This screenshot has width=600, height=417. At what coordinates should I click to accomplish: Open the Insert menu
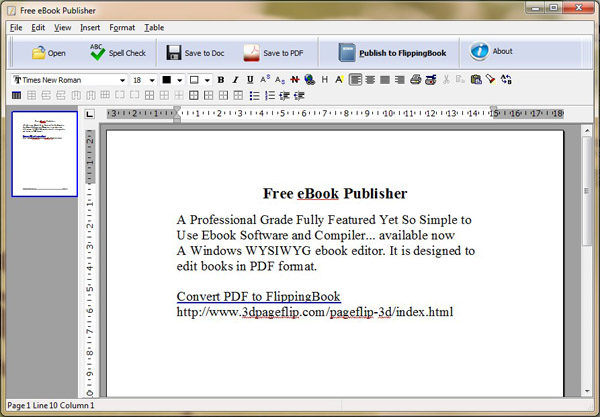click(x=90, y=28)
